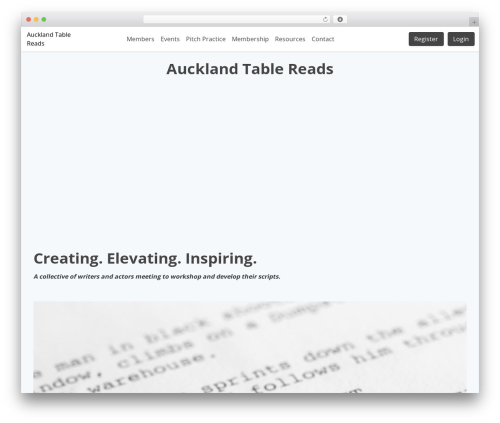This screenshot has height=423, width=500.
Task: Click the Creating. Elevating. Inspiring. headline
Action: (x=145, y=259)
